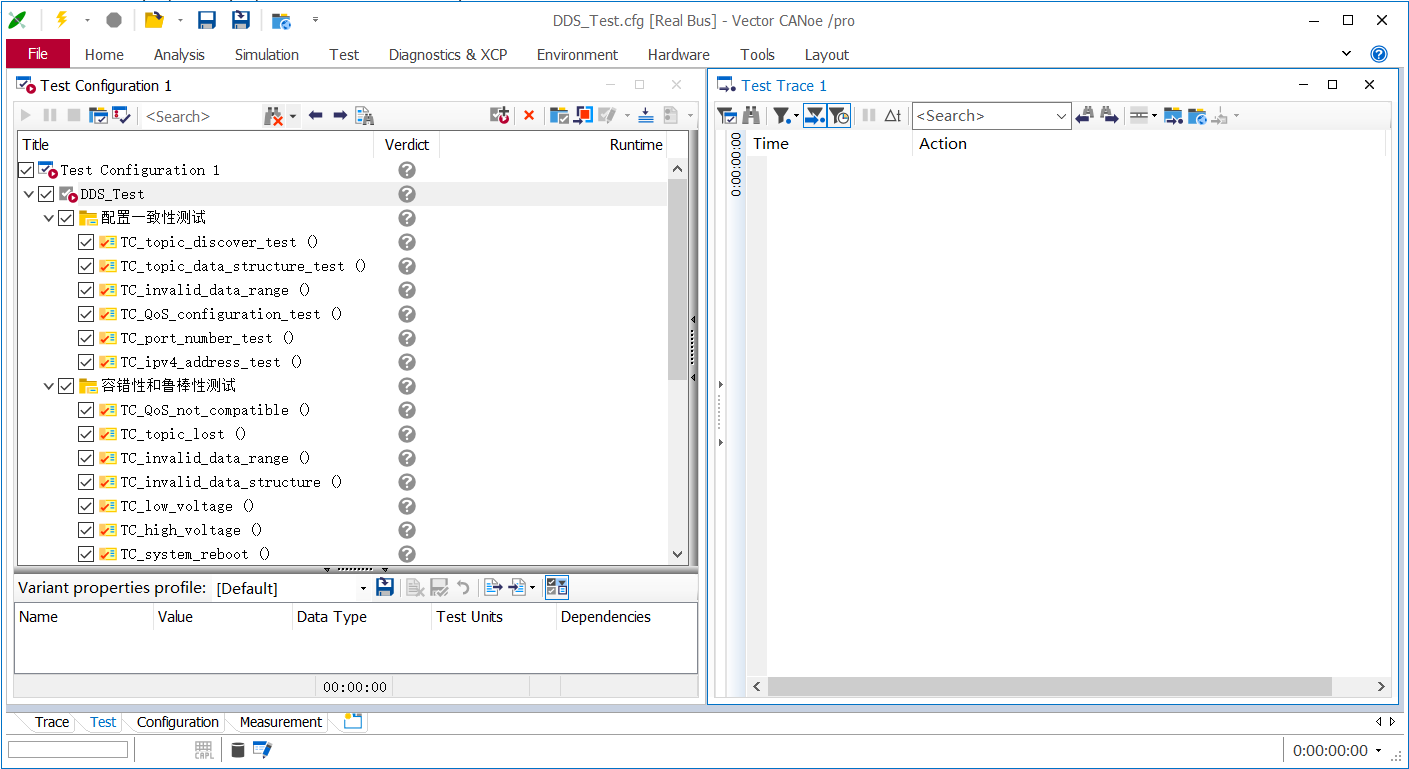The height and width of the screenshot is (769, 1409).
Task: Uncheck the DDS_Test test unit checkbox
Action: coord(46,194)
